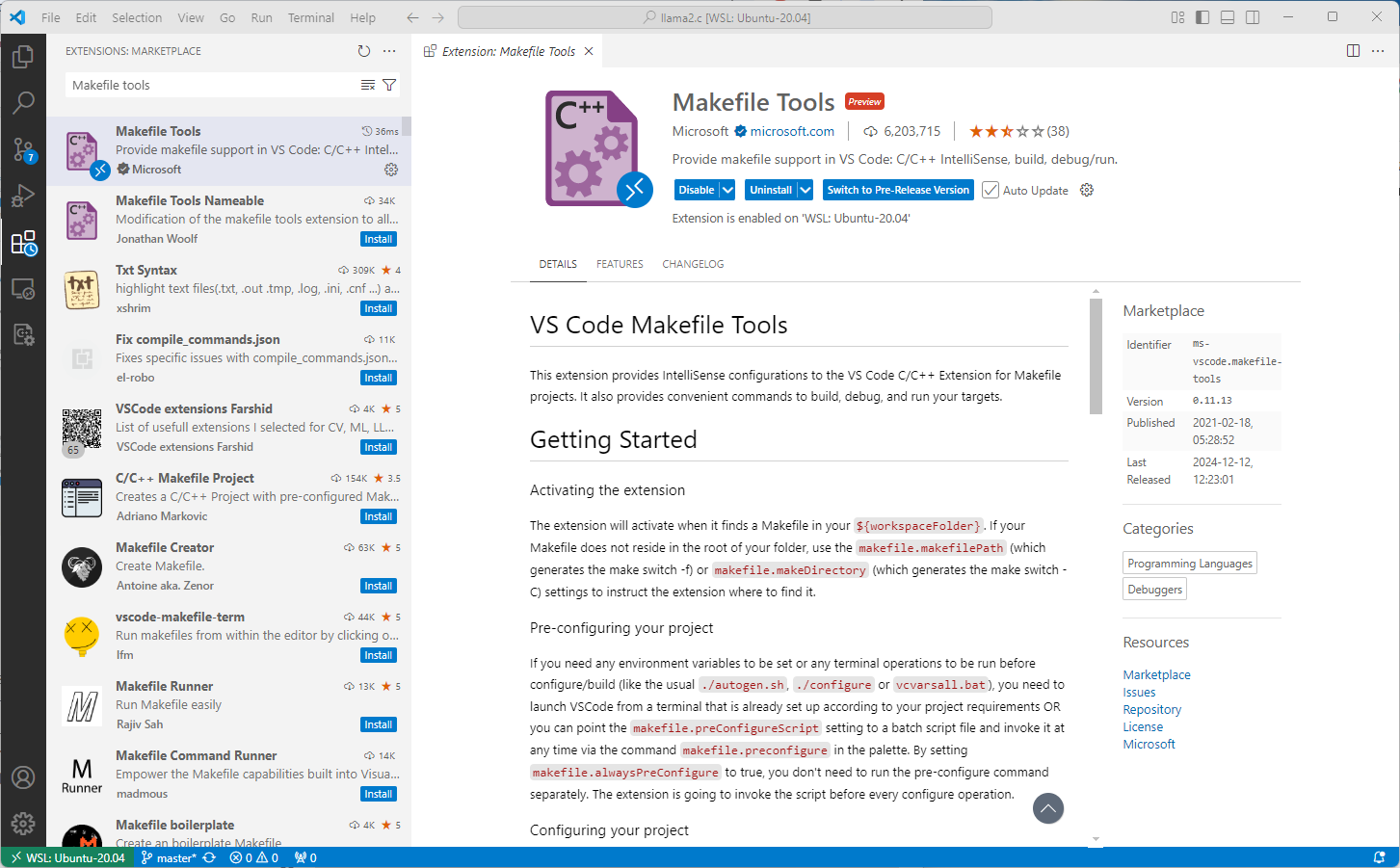Install the Txt Syntax extension

379,308
